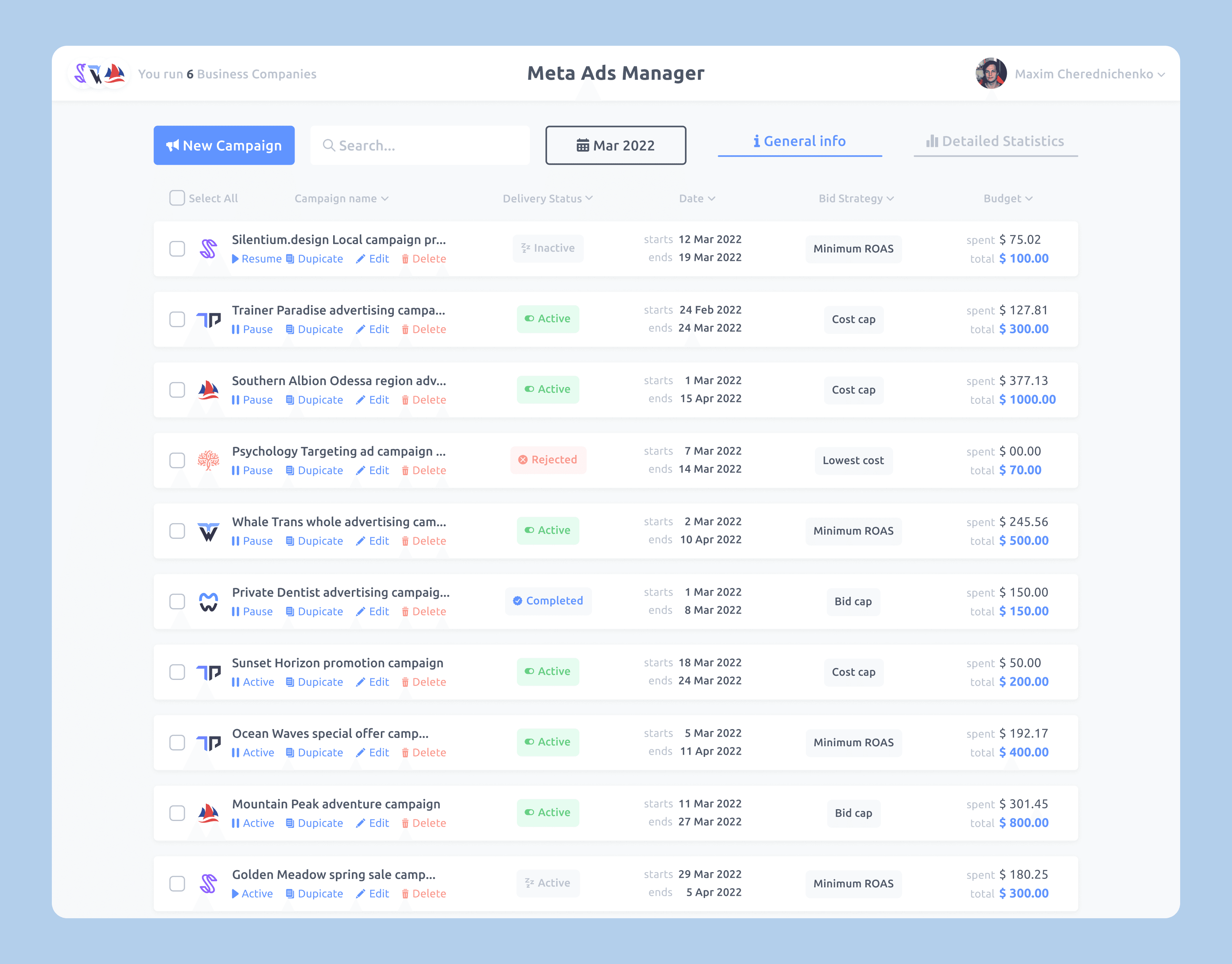The height and width of the screenshot is (964, 1232).
Task: Expand the Maxim Cherednichenko user menu
Action: [1089, 74]
